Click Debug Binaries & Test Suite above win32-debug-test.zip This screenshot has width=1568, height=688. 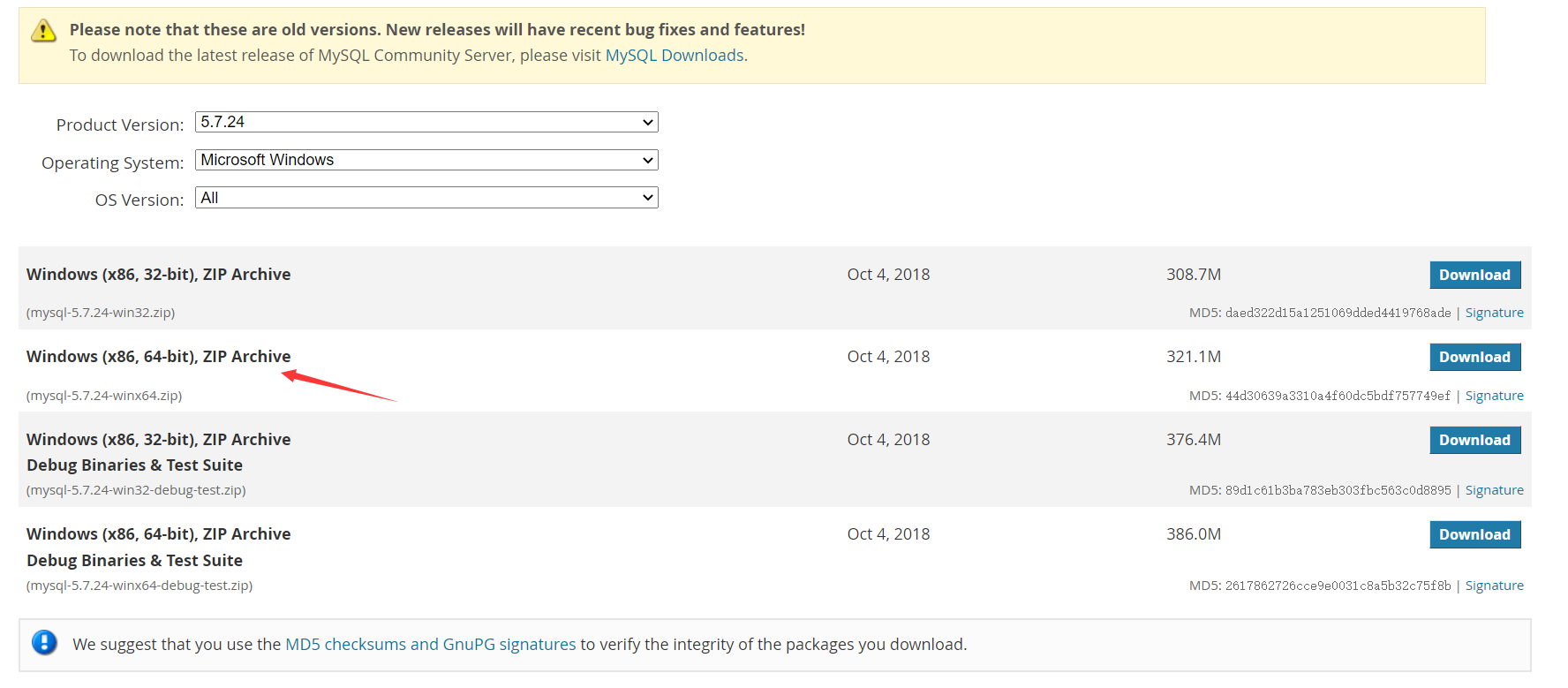point(135,465)
